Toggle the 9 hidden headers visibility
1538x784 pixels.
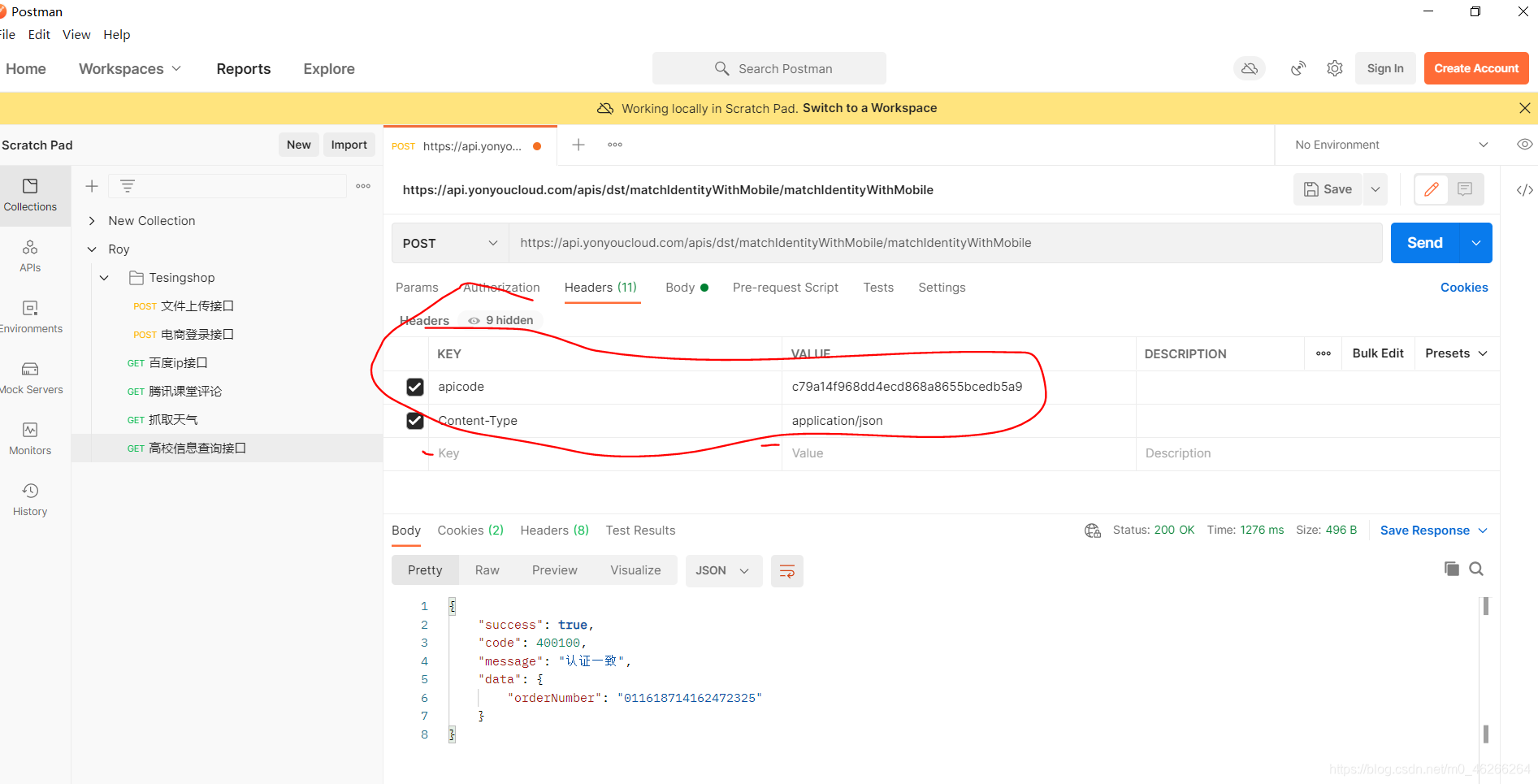(x=501, y=320)
